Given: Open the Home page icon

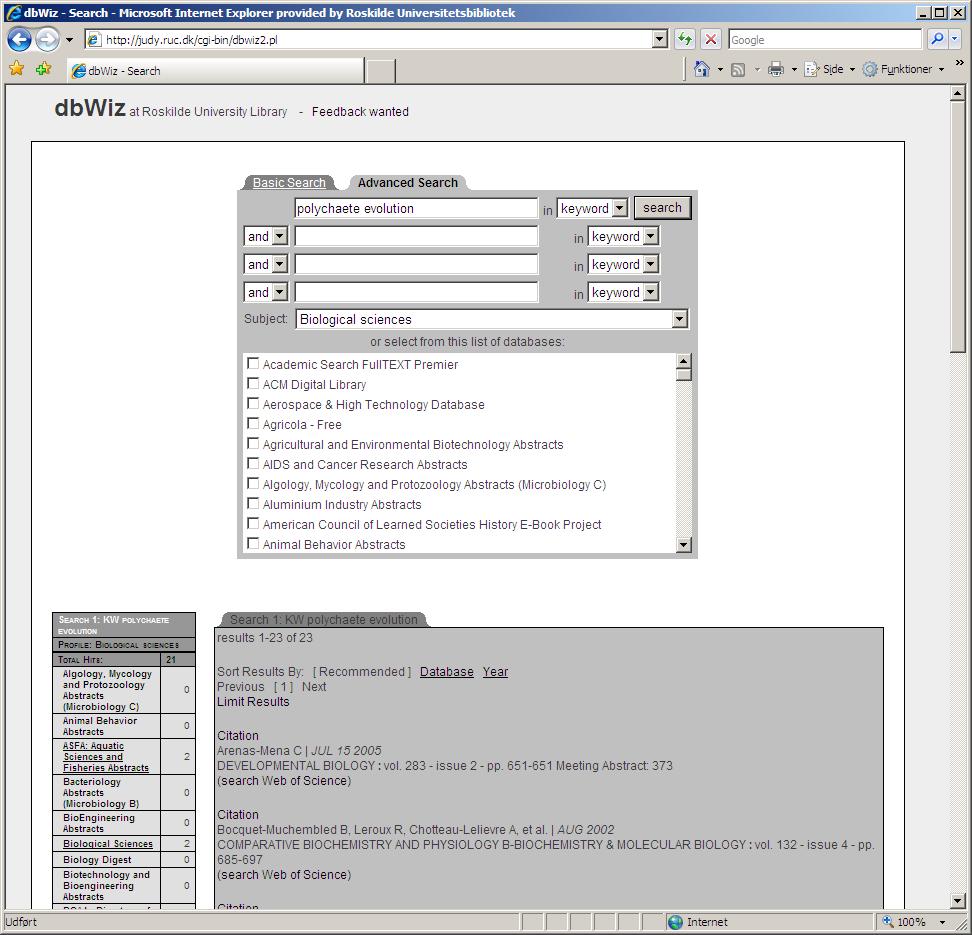Looking at the screenshot, I should [x=702, y=69].
